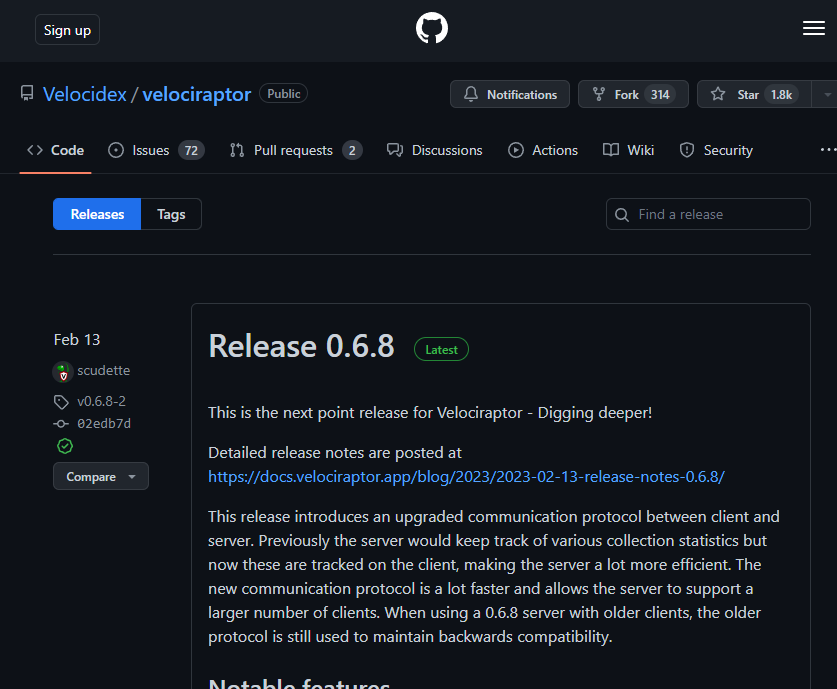Open the docs.velociraptor.app release notes link
837x689 pixels.
(467, 477)
